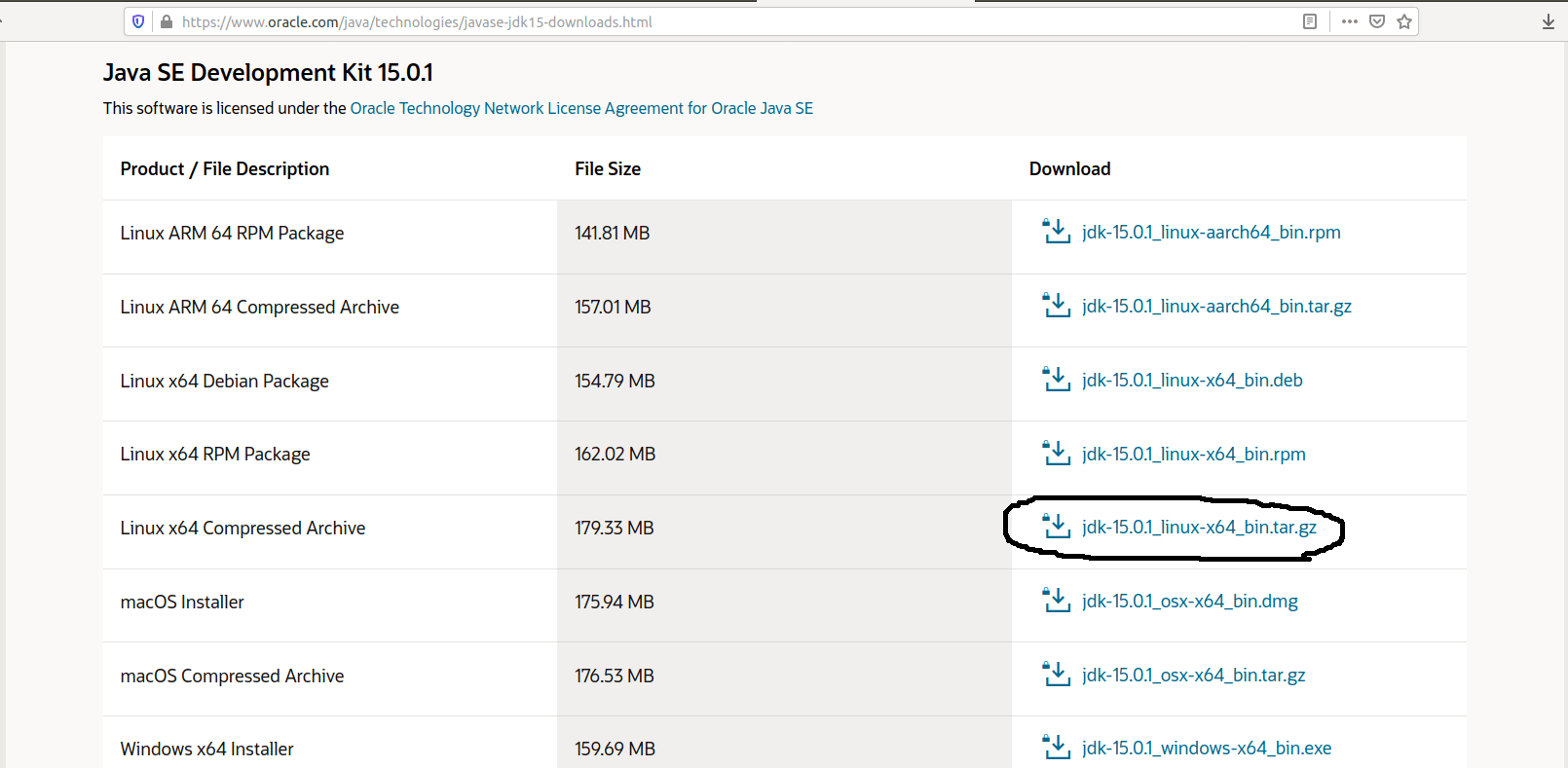
Task: Select Linux ARM 64 RPM Package text
Action: pyautogui.click(x=232, y=233)
